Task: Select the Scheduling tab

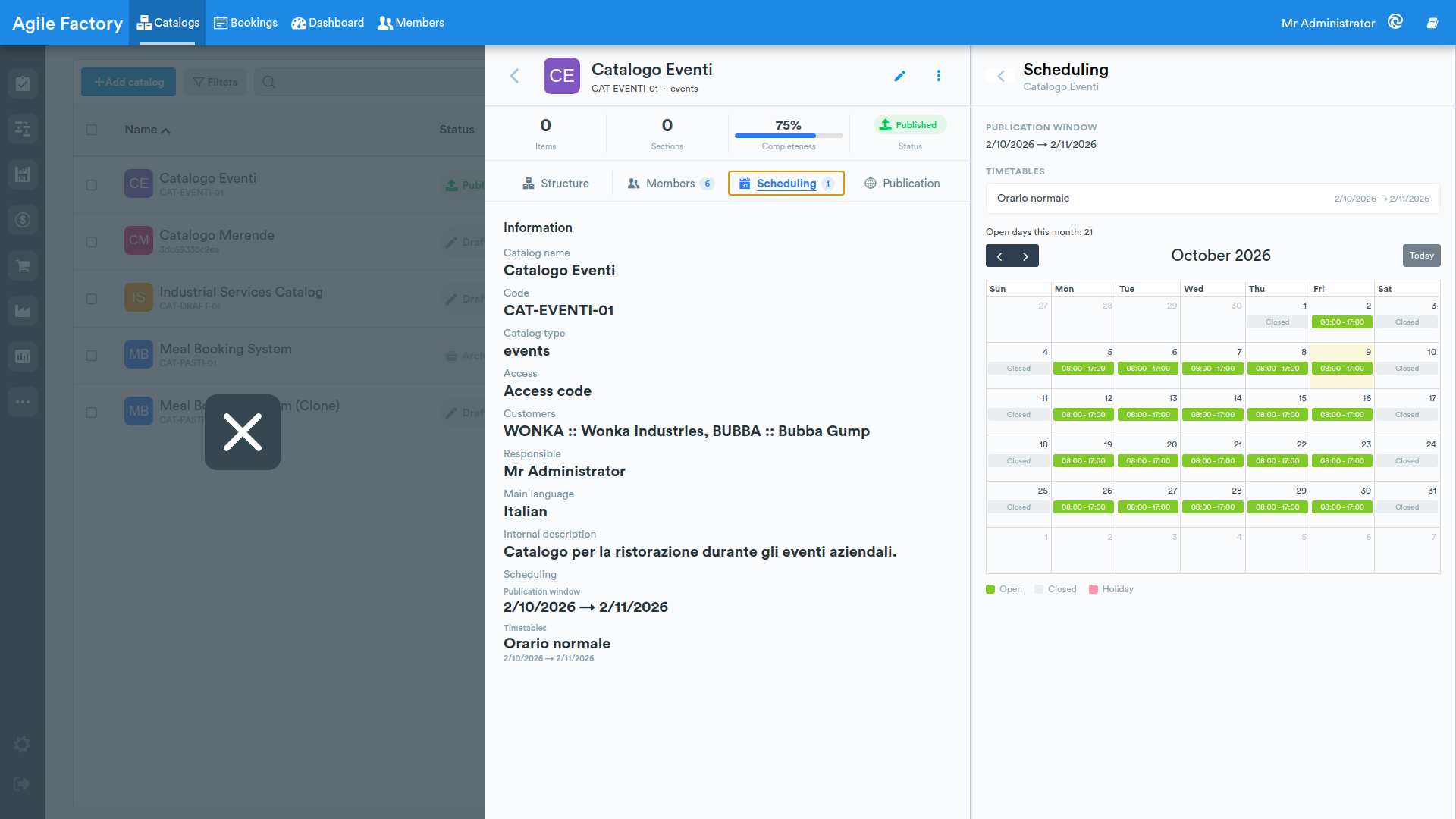Action: 786,184
